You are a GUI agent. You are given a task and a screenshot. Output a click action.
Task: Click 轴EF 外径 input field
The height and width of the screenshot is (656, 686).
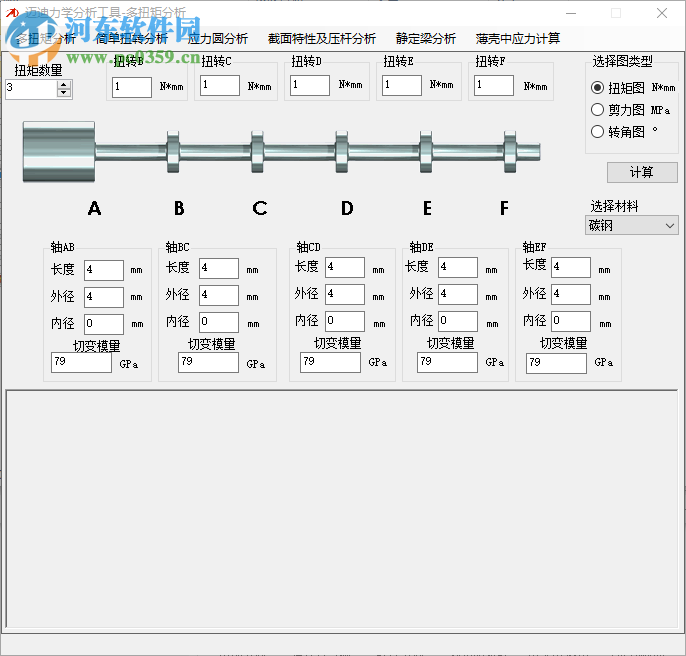tap(570, 295)
